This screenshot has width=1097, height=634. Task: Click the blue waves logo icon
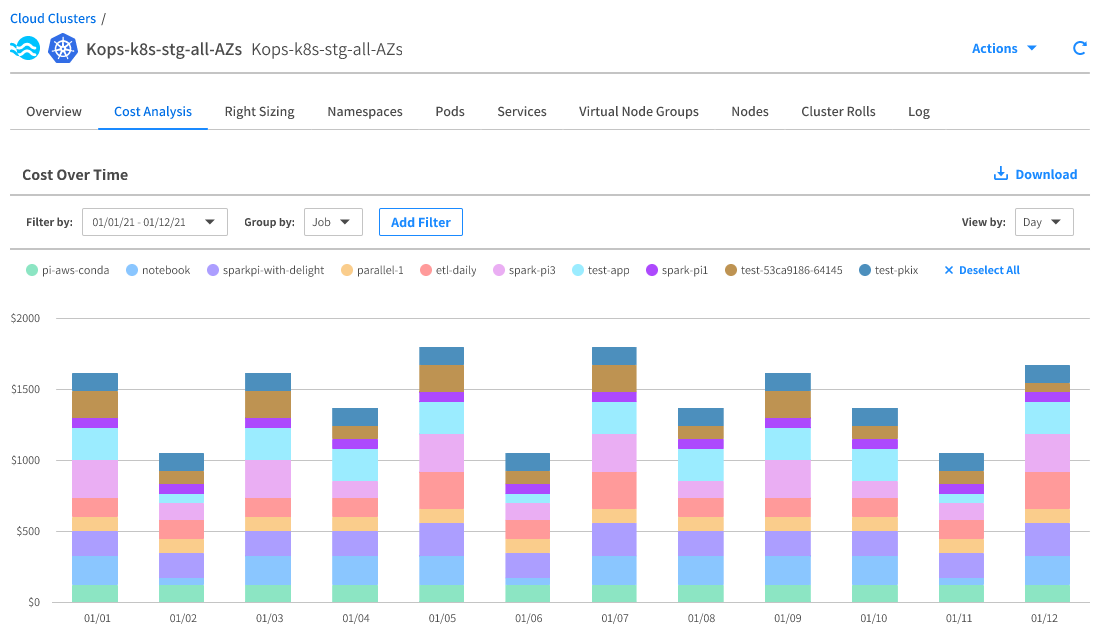coord(25,49)
